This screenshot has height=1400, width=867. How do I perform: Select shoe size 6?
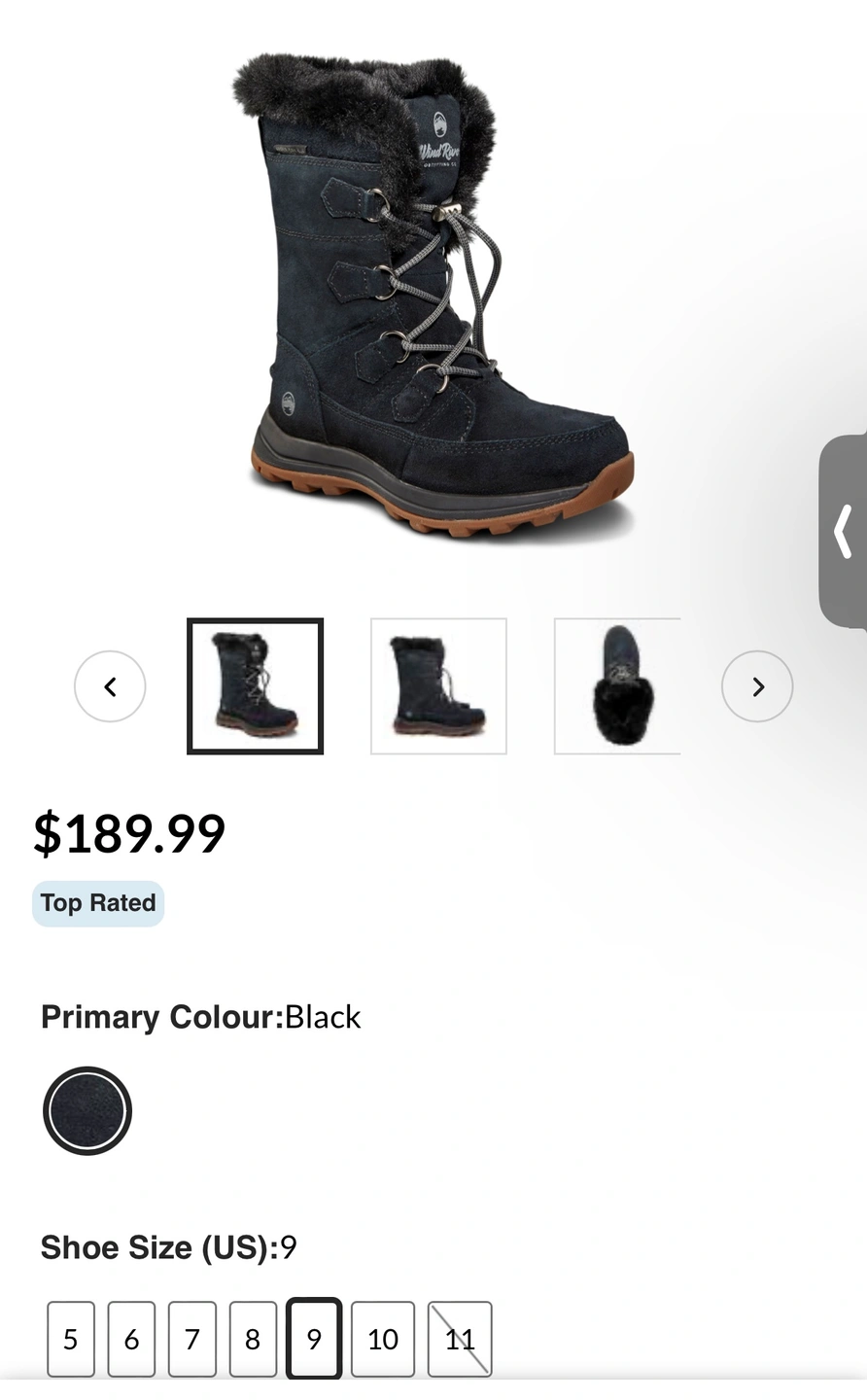[131, 1340]
